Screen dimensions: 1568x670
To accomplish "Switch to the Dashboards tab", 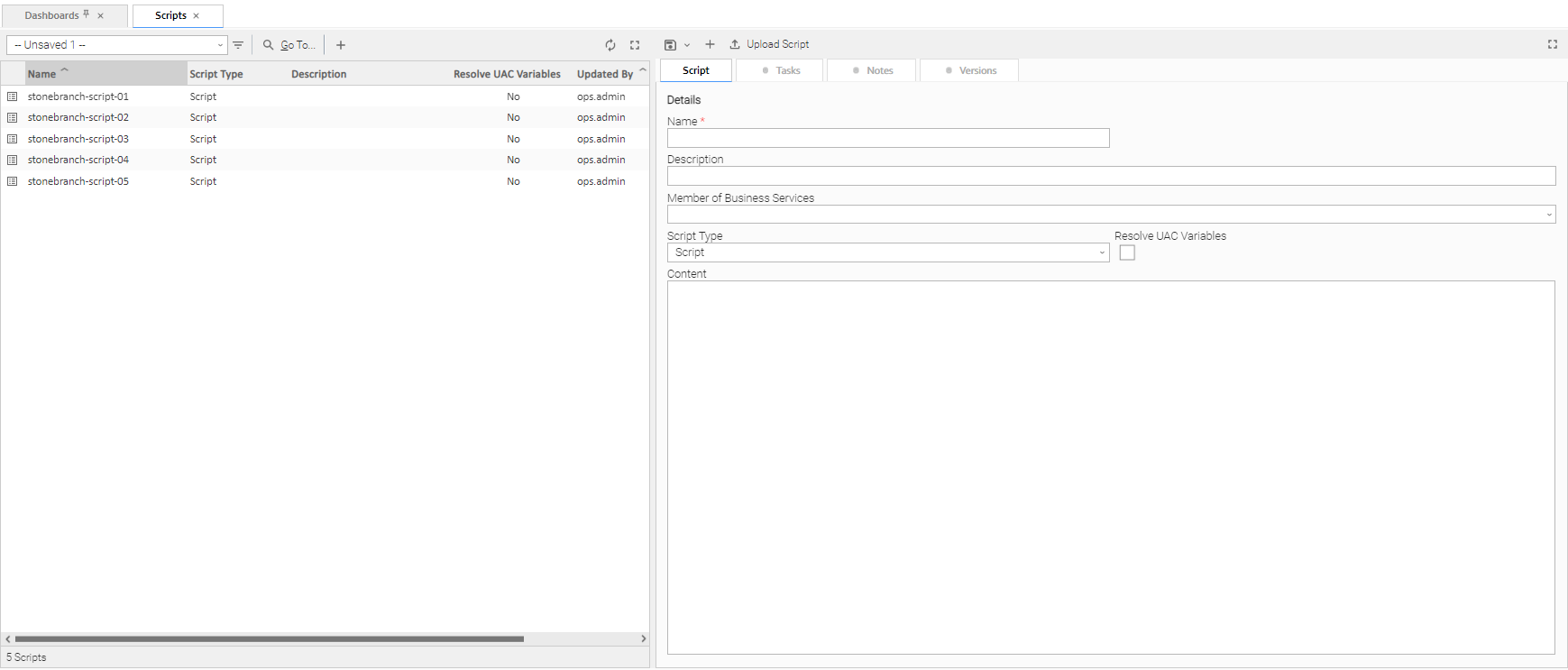I will click(51, 15).
